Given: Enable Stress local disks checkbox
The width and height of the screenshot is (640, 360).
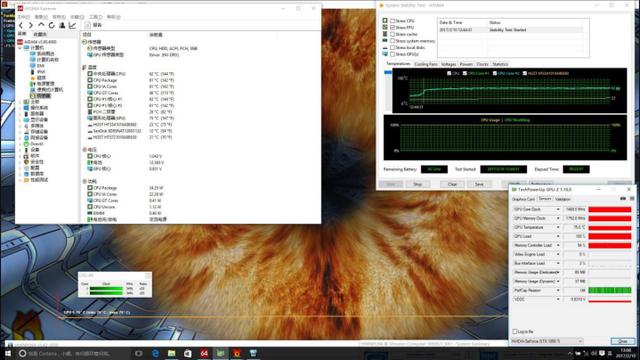Looking at the screenshot, I should (392, 47).
